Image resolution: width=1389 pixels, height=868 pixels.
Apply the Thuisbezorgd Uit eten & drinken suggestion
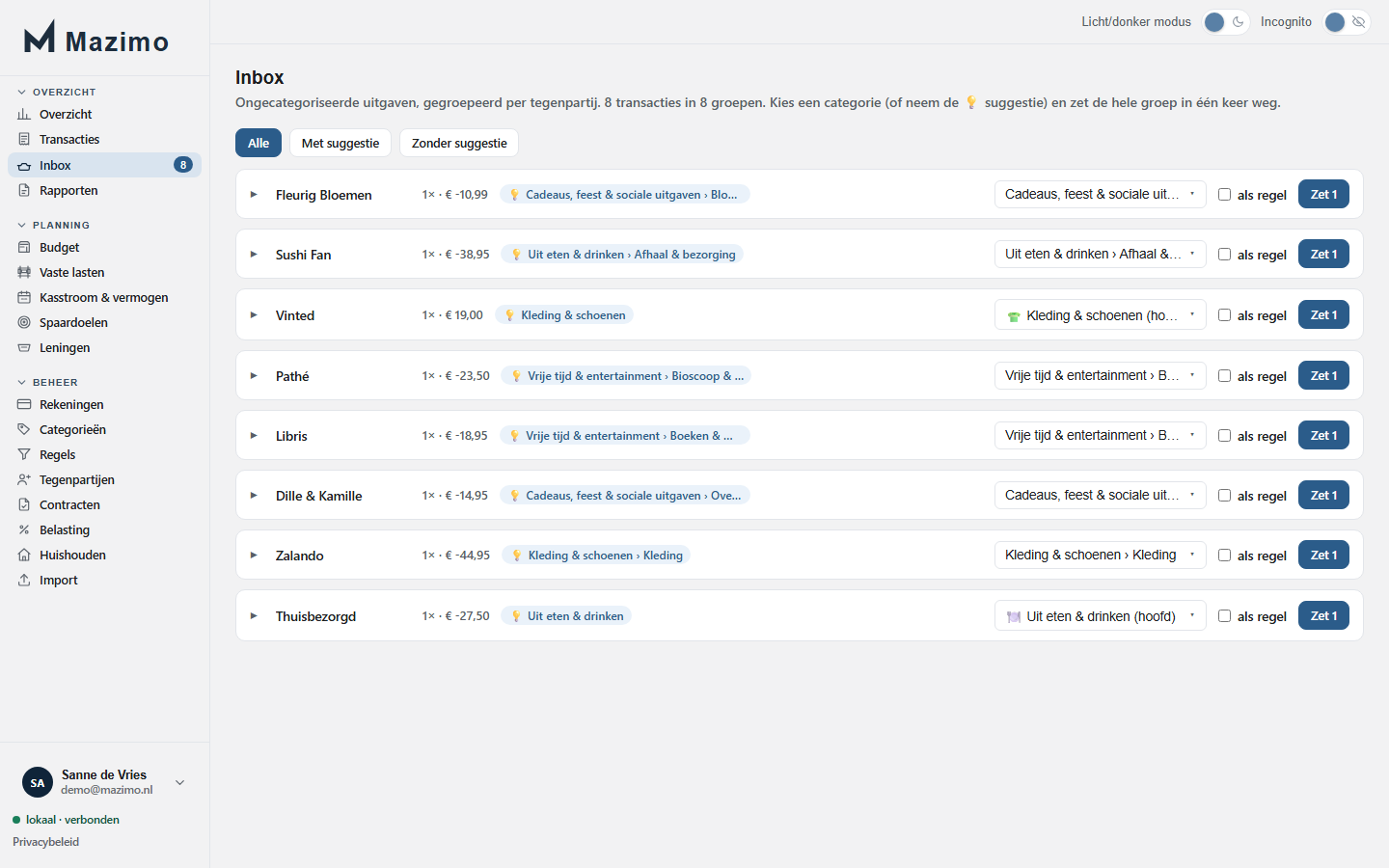(x=566, y=615)
